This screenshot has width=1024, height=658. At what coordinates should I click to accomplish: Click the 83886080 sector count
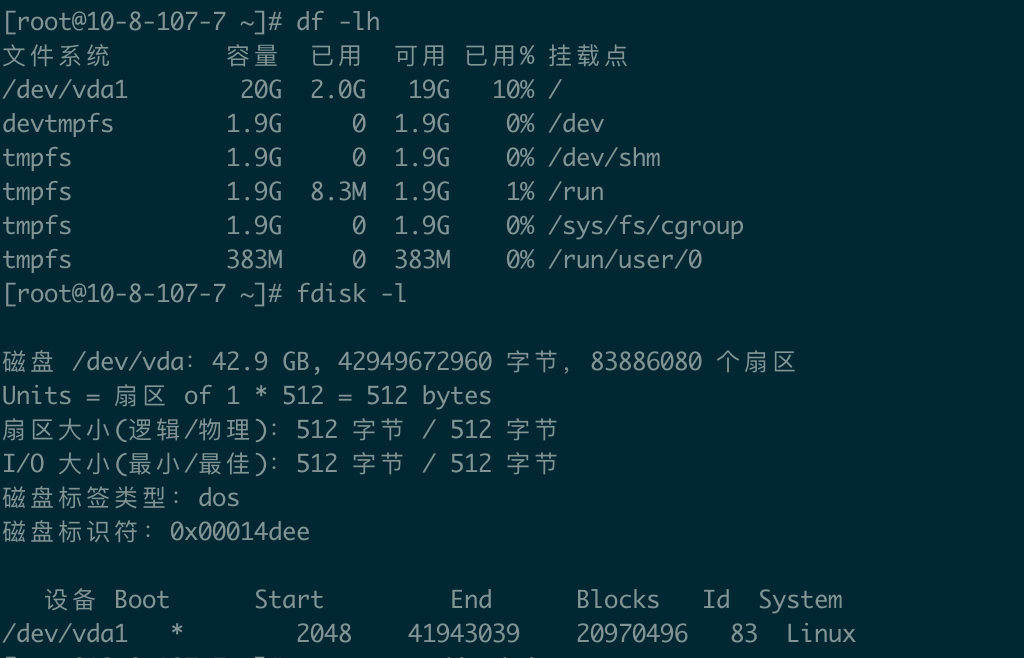646,361
